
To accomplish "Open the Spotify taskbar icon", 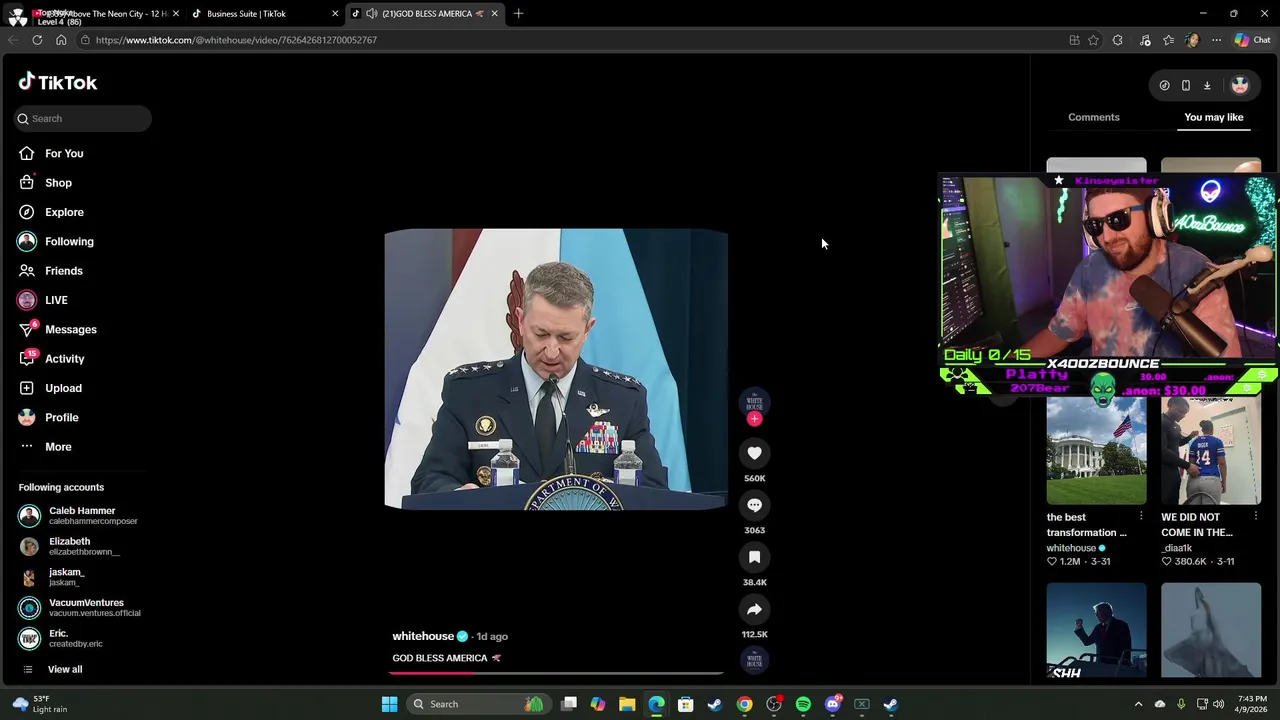I will (803, 704).
